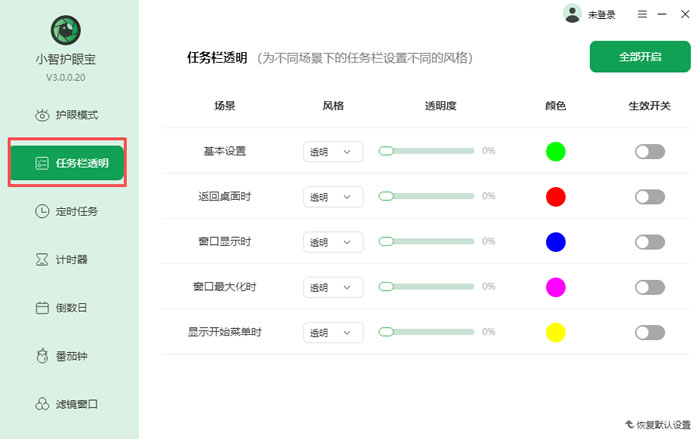Screen dimensions: 700x439
Task: Pick the red color swatch for 返回桌面时
Action: click(556, 197)
